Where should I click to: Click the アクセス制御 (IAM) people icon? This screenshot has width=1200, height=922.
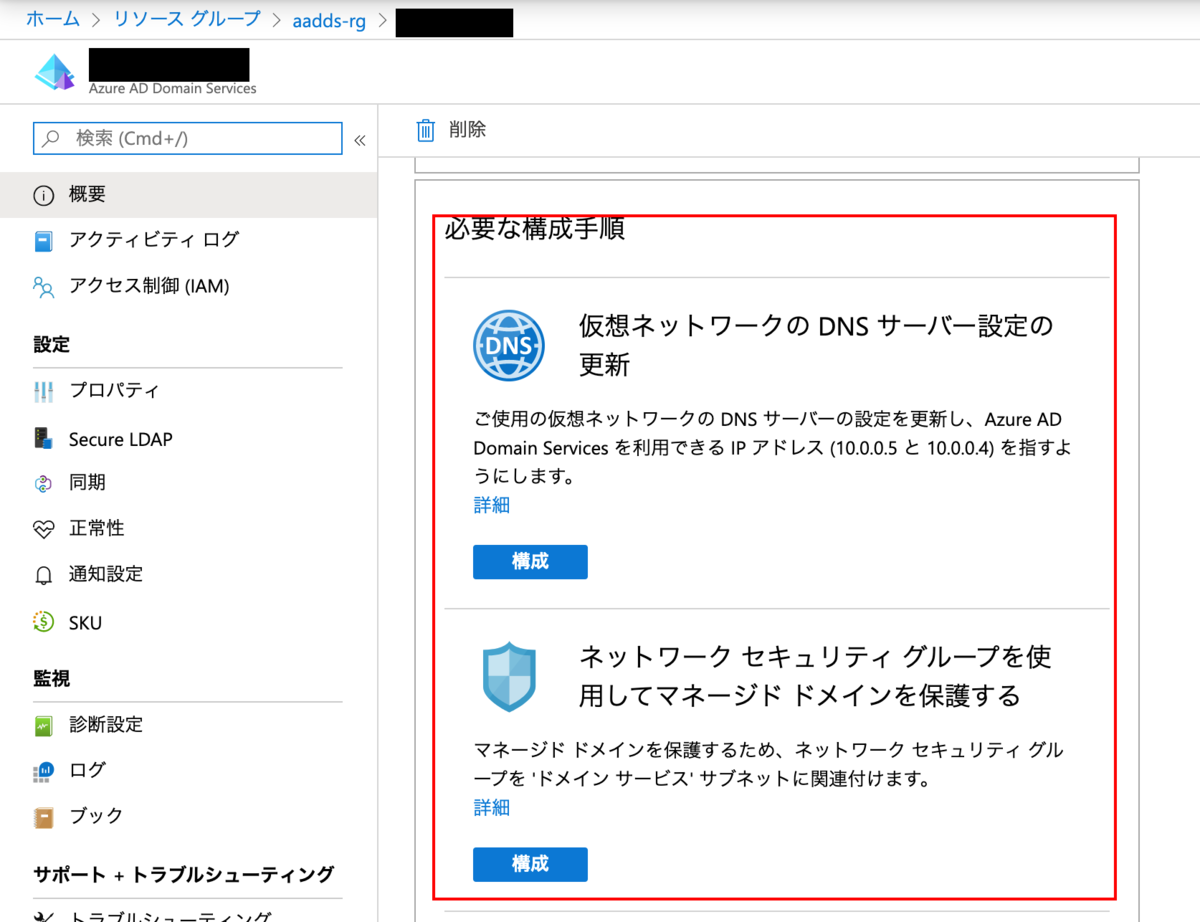(43, 288)
